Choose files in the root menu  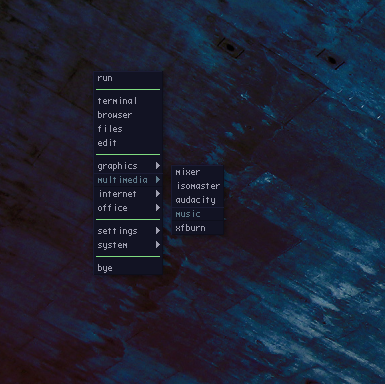click(x=128, y=129)
